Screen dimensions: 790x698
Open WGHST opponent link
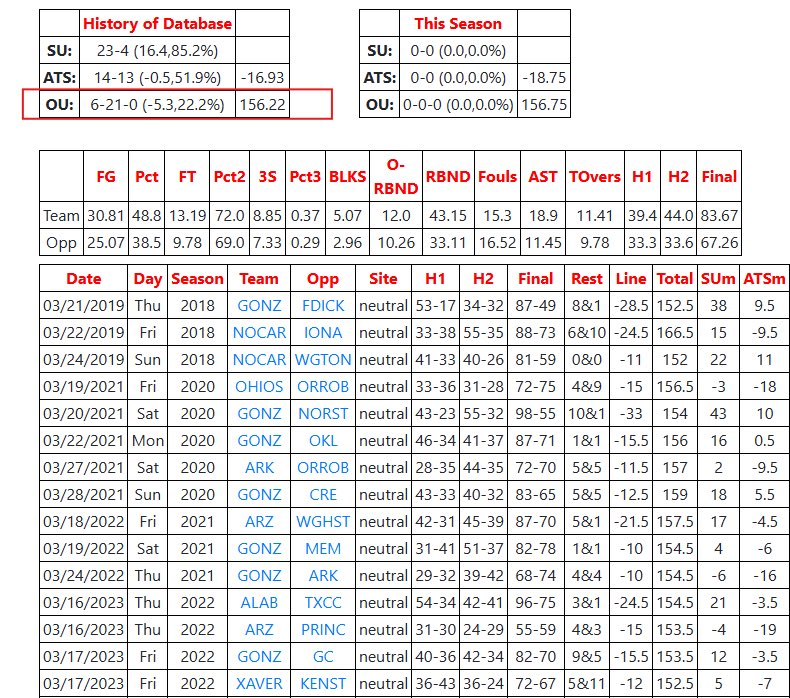tap(323, 522)
